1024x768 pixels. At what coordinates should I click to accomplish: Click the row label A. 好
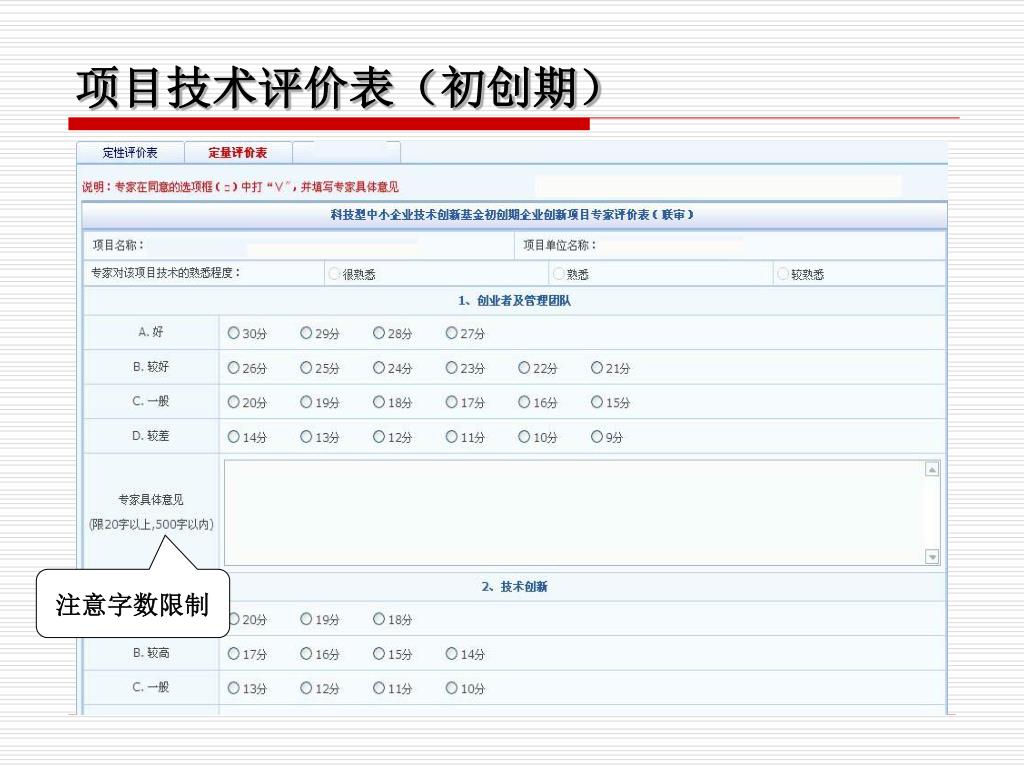[151, 332]
